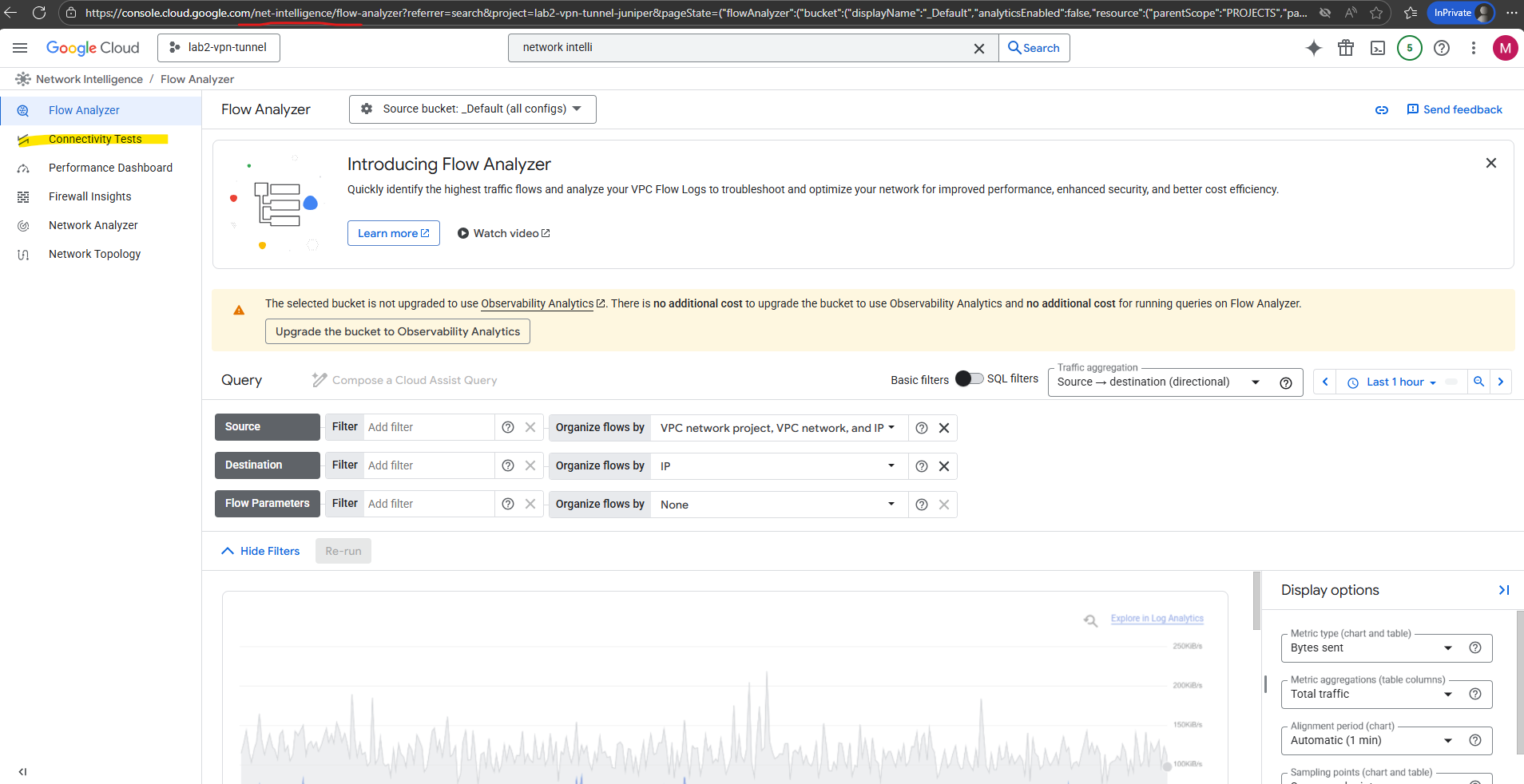
Task: Open the Source bucket dropdown
Action: [473, 109]
